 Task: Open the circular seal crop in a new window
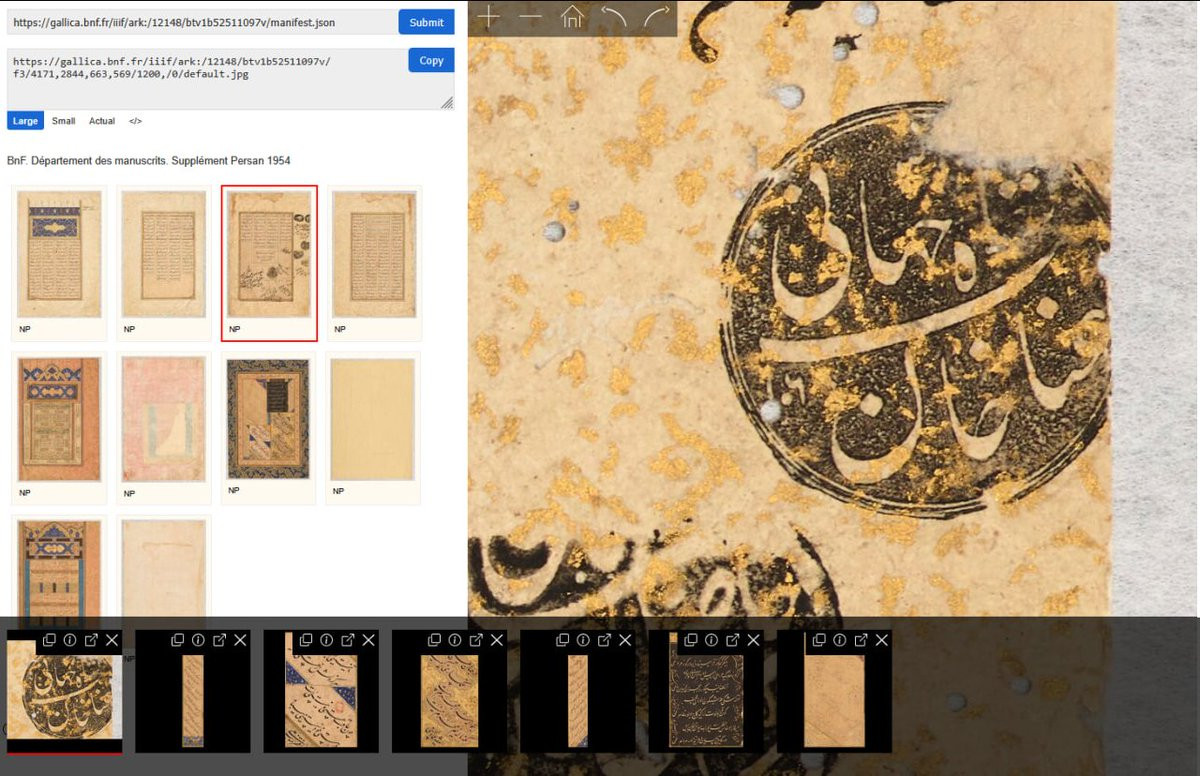(91, 640)
